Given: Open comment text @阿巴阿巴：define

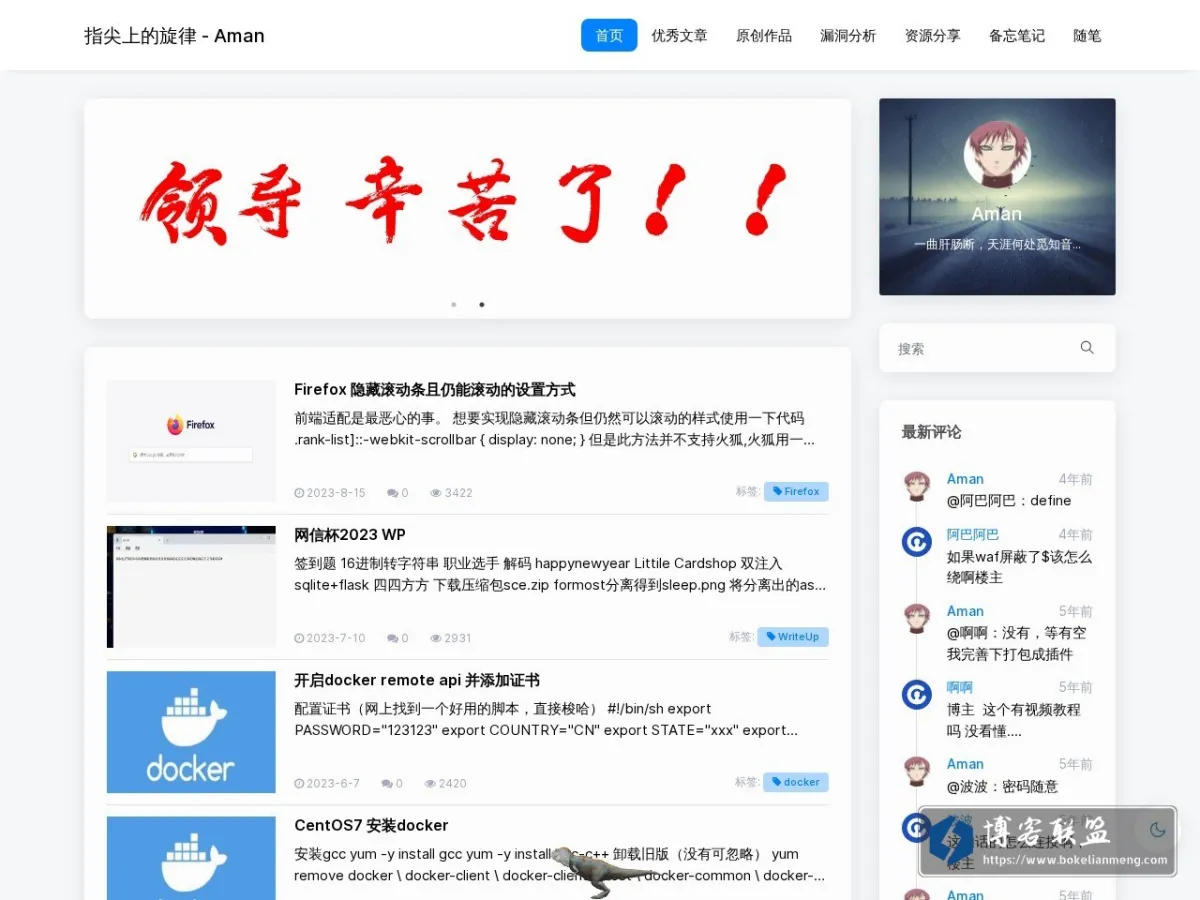Looking at the screenshot, I should pyautogui.click(x=1009, y=501).
